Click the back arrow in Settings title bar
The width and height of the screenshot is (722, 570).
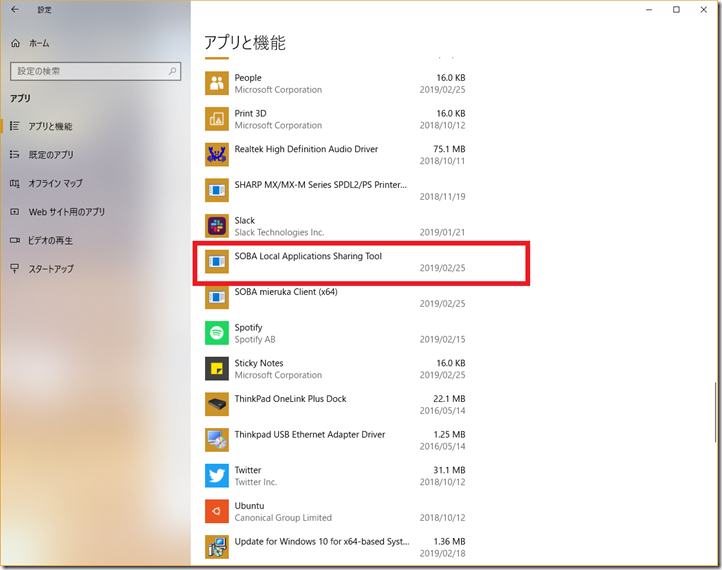click(x=15, y=9)
